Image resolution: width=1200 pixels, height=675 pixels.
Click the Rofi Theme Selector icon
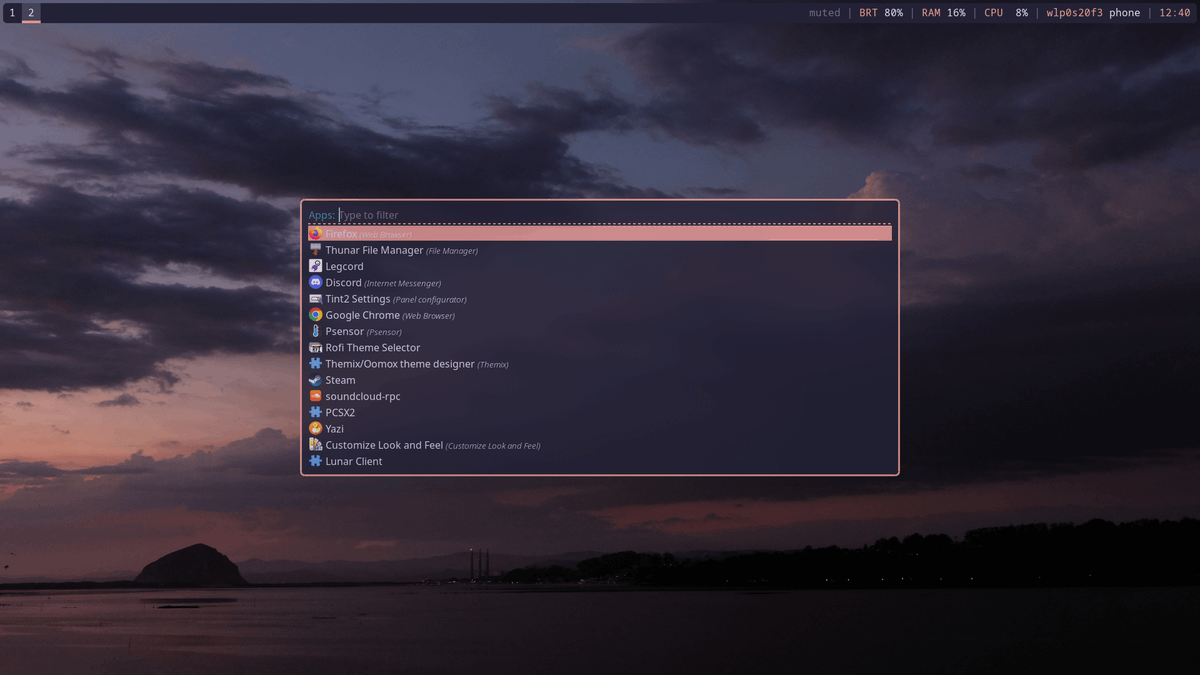pyautogui.click(x=315, y=348)
